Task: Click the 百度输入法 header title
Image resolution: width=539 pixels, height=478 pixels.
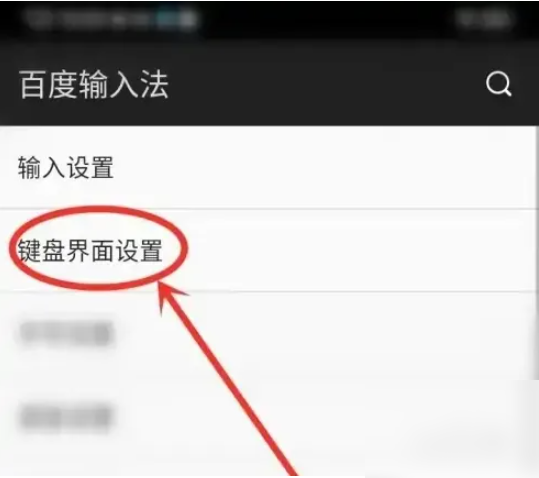Action: tap(94, 85)
